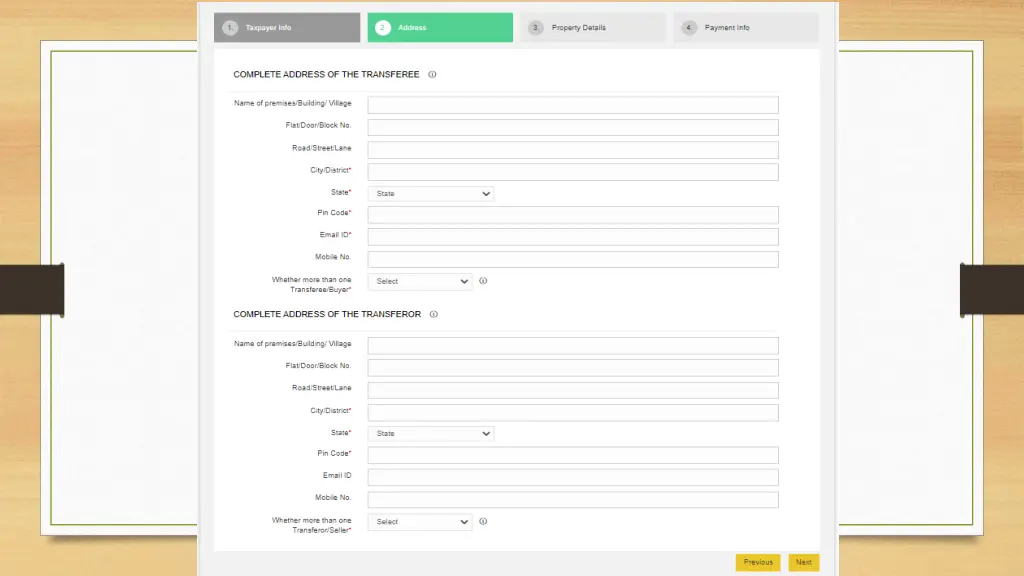The width and height of the screenshot is (1024, 576).
Task: Click 'COMPLETE ADDRESS OF THE TRANSFEROR' heading
Action: [x=327, y=314]
